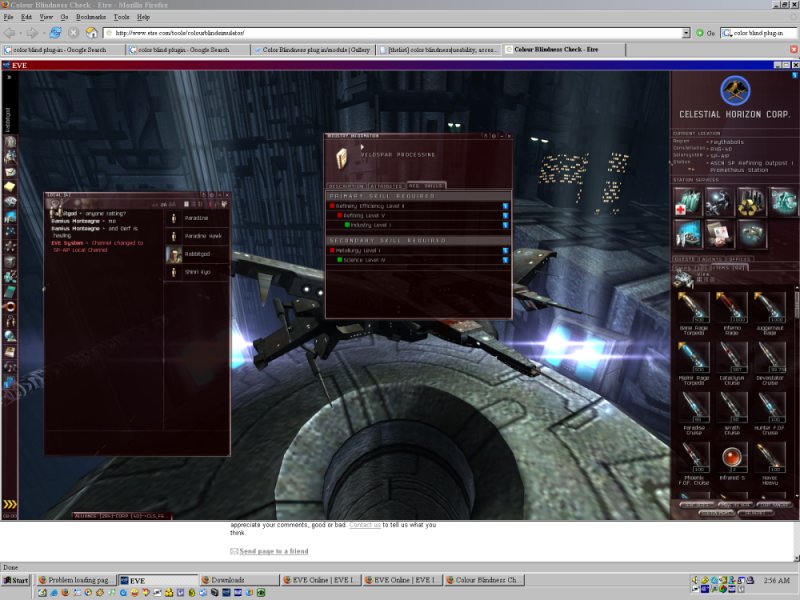Switch to Color Blindness plug-in/module Gallery tab
Screen dimensions: 800x600
(x=313, y=49)
